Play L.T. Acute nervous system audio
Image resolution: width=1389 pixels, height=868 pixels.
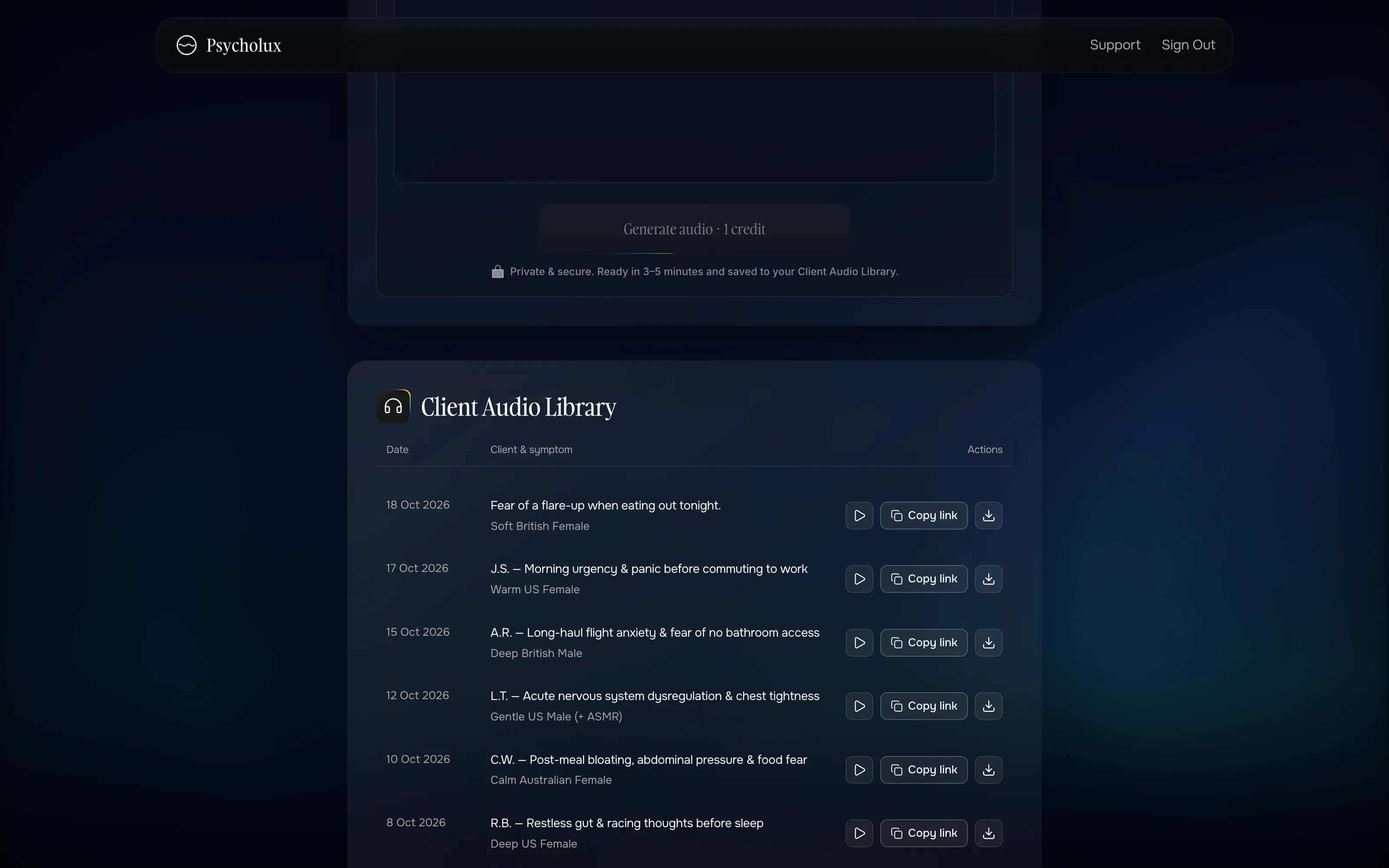click(859, 706)
